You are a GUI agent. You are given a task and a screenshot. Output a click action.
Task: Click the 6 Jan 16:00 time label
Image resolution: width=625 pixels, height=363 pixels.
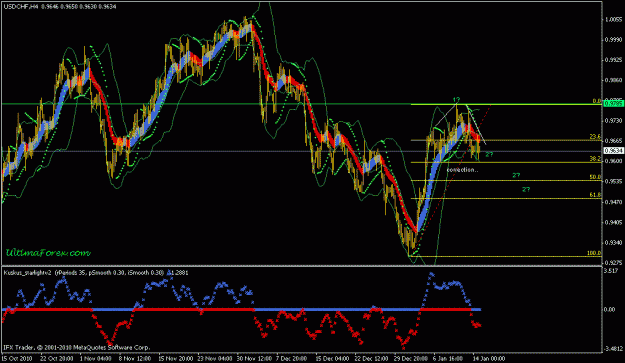pos(449,358)
